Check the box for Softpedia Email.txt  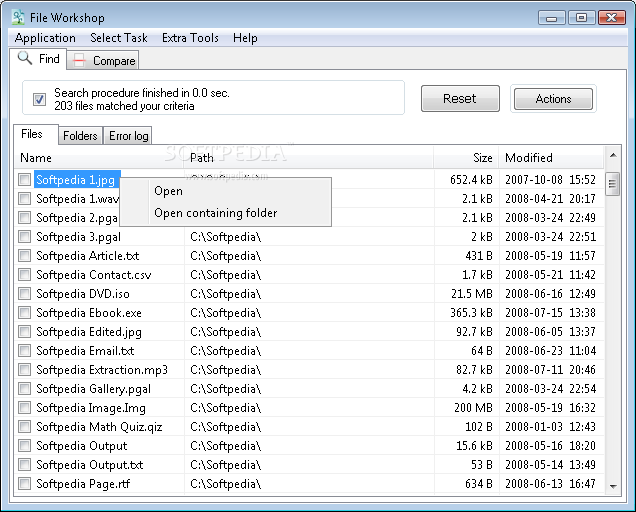point(25,351)
